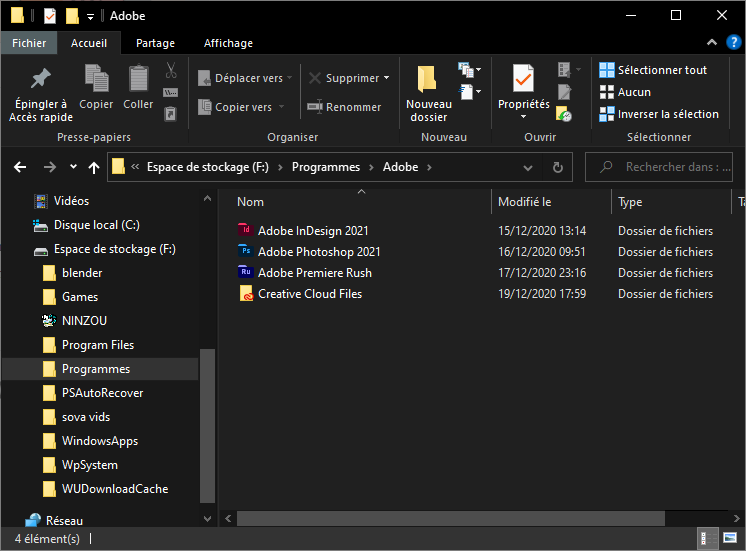746x551 pixels.
Task: Click Inverser la sélection
Action: pos(658,114)
